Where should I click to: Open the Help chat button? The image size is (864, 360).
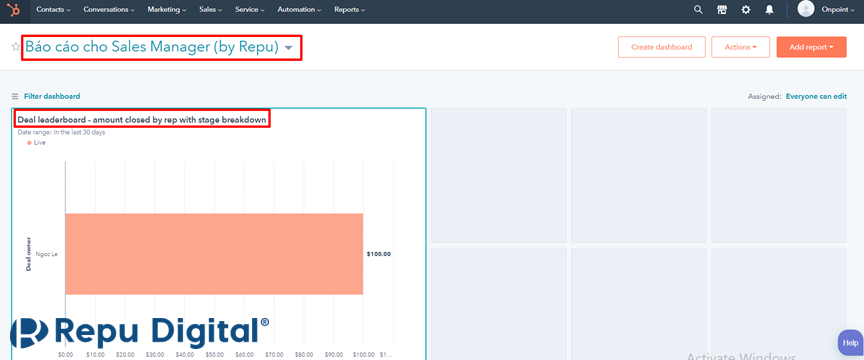click(851, 342)
